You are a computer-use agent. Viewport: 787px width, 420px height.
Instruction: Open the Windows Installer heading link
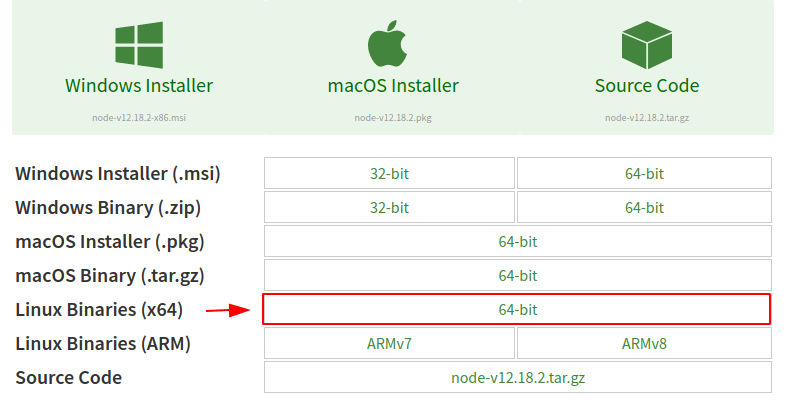[x=139, y=86]
